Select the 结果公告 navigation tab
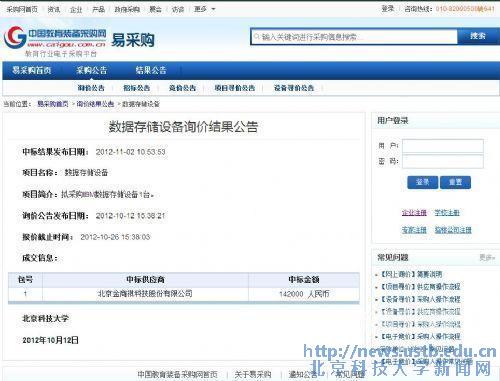 [x=151, y=70]
